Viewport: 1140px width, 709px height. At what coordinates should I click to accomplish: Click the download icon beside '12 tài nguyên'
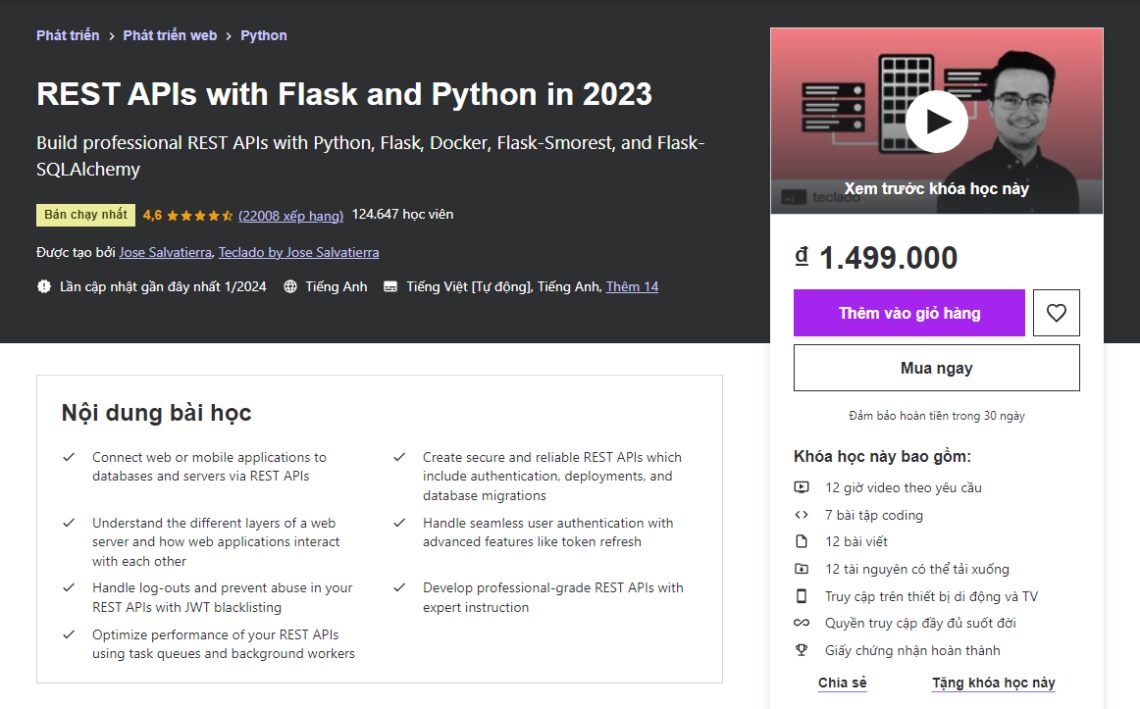click(802, 569)
